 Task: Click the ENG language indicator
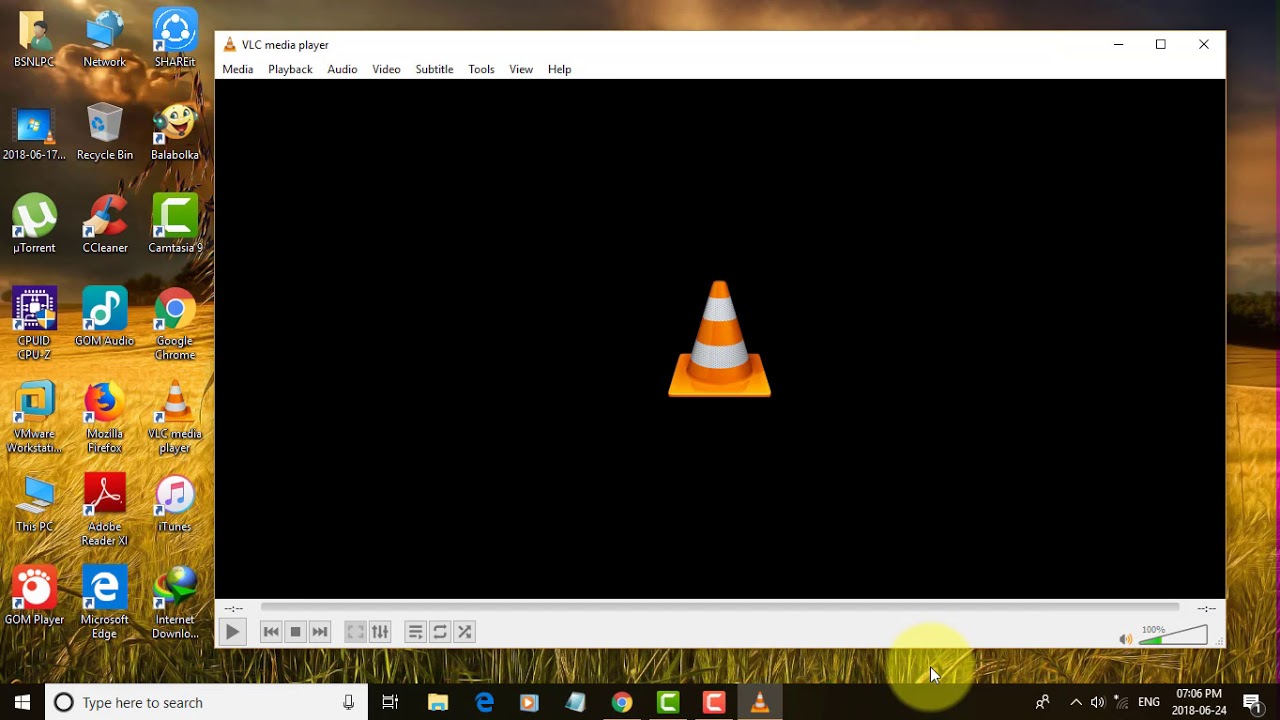pyautogui.click(x=1149, y=702)
